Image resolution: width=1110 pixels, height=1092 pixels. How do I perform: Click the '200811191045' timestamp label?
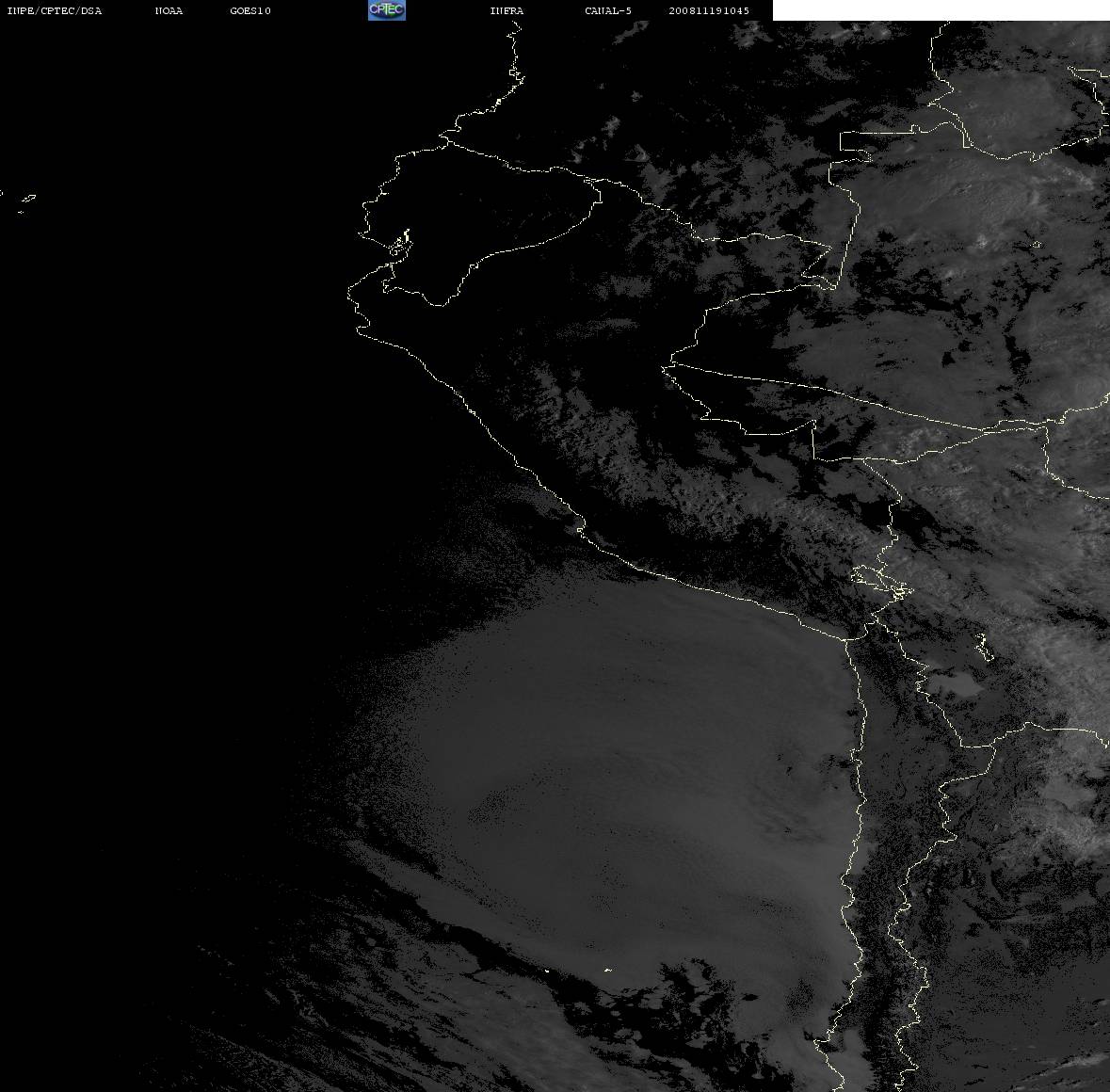point(709,10)
